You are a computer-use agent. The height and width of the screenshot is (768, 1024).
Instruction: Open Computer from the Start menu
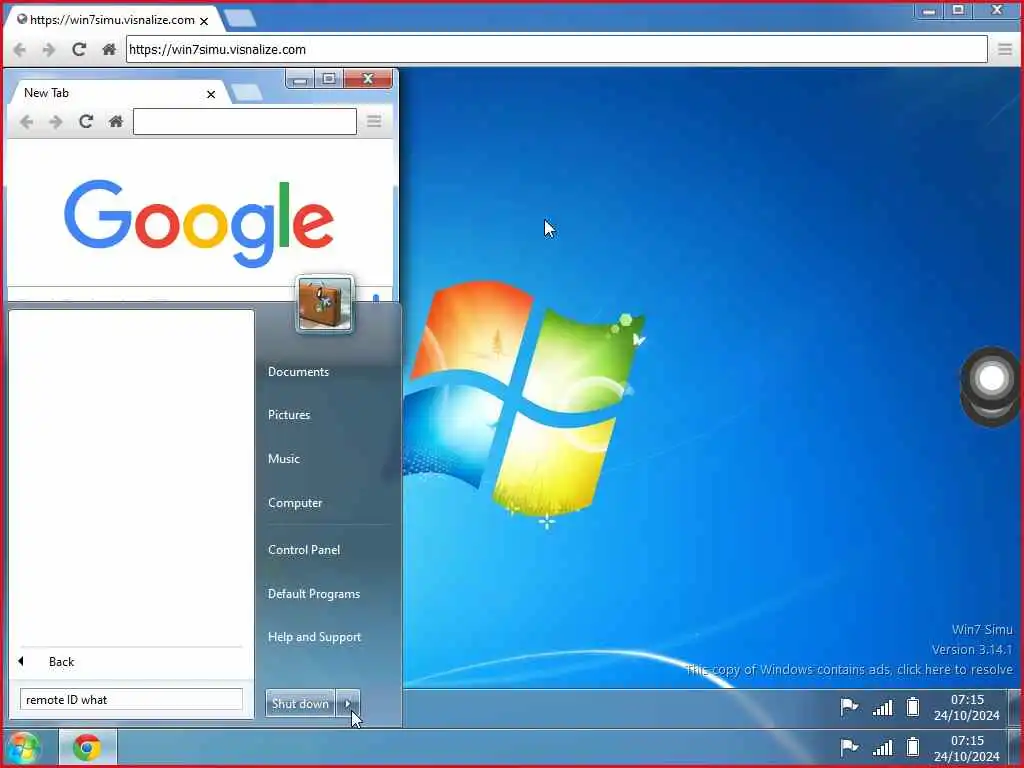pyautogui.click(x=295, y=503)
